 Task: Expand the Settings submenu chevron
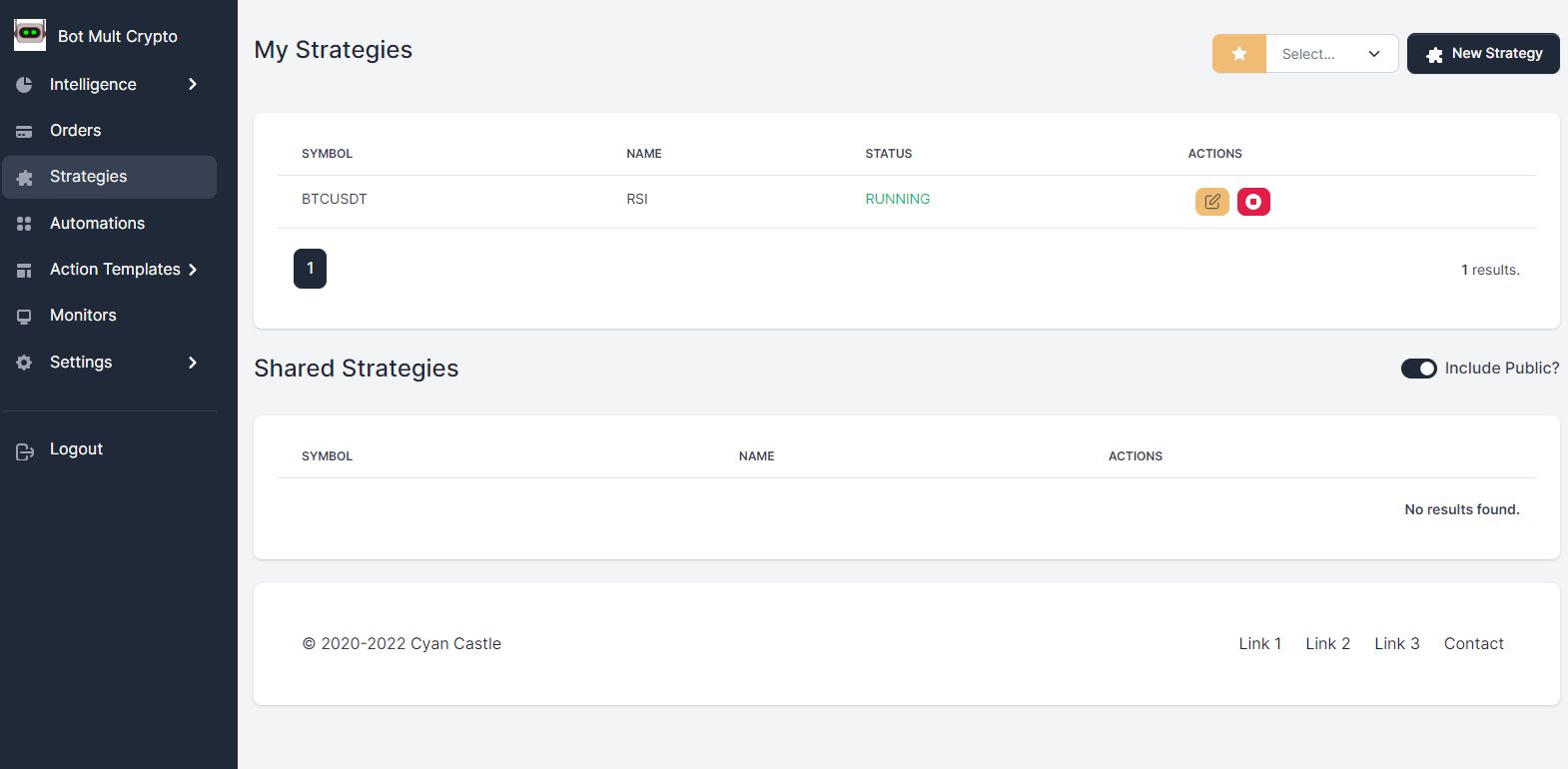pyautogui.click(x=193, y=363)
